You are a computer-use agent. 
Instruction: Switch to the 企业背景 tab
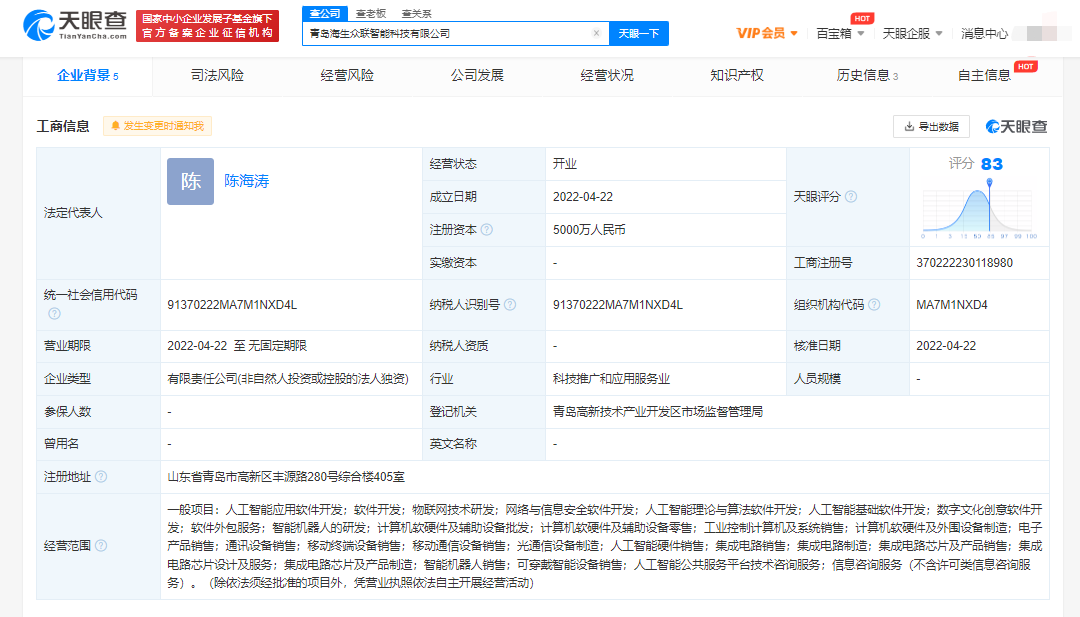point(87,75)
